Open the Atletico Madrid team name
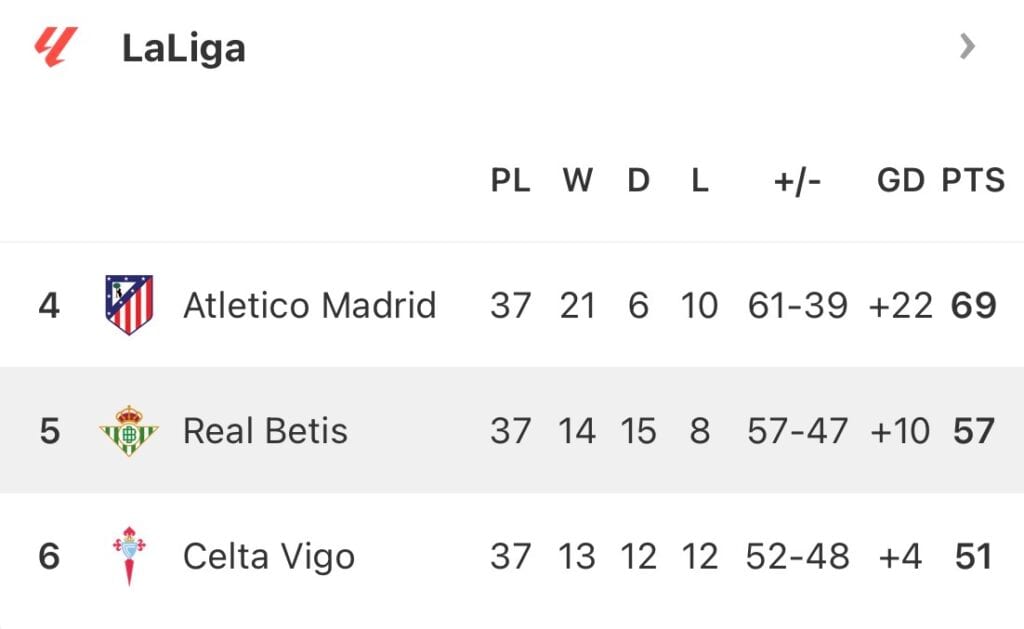1024x629 pixels. point(310,305)
